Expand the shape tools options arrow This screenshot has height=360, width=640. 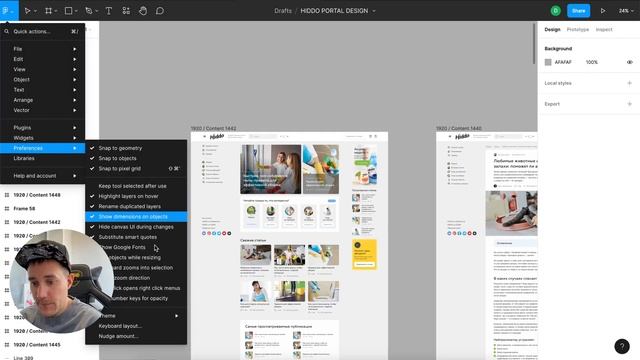pyautogui.click(x=76, y=11)
